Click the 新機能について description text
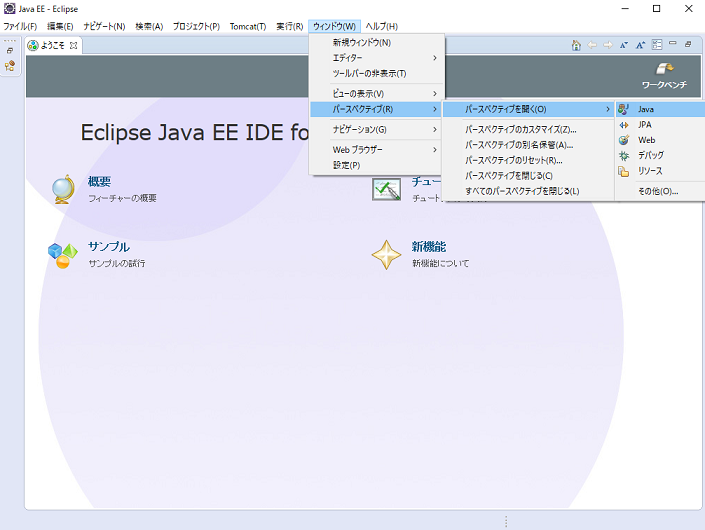The image size is (705, 530). (441, 263)
